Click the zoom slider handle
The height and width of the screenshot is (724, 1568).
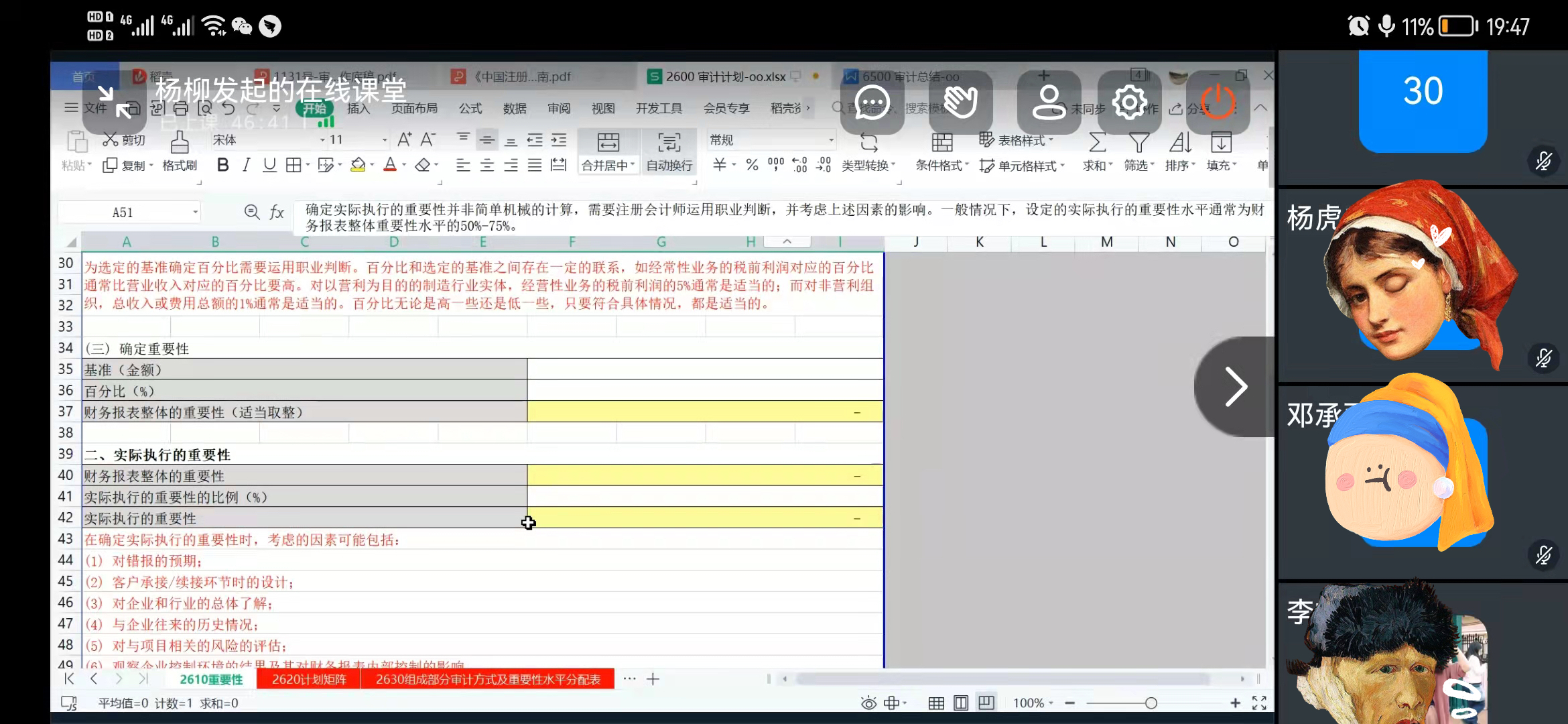pos(1151,703)
